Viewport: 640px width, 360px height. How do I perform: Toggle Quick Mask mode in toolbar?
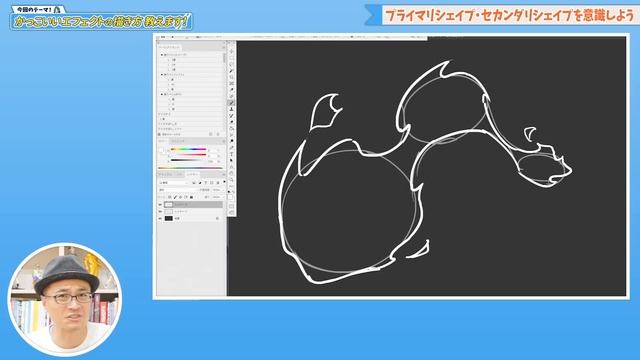click(x=231, y=206)
